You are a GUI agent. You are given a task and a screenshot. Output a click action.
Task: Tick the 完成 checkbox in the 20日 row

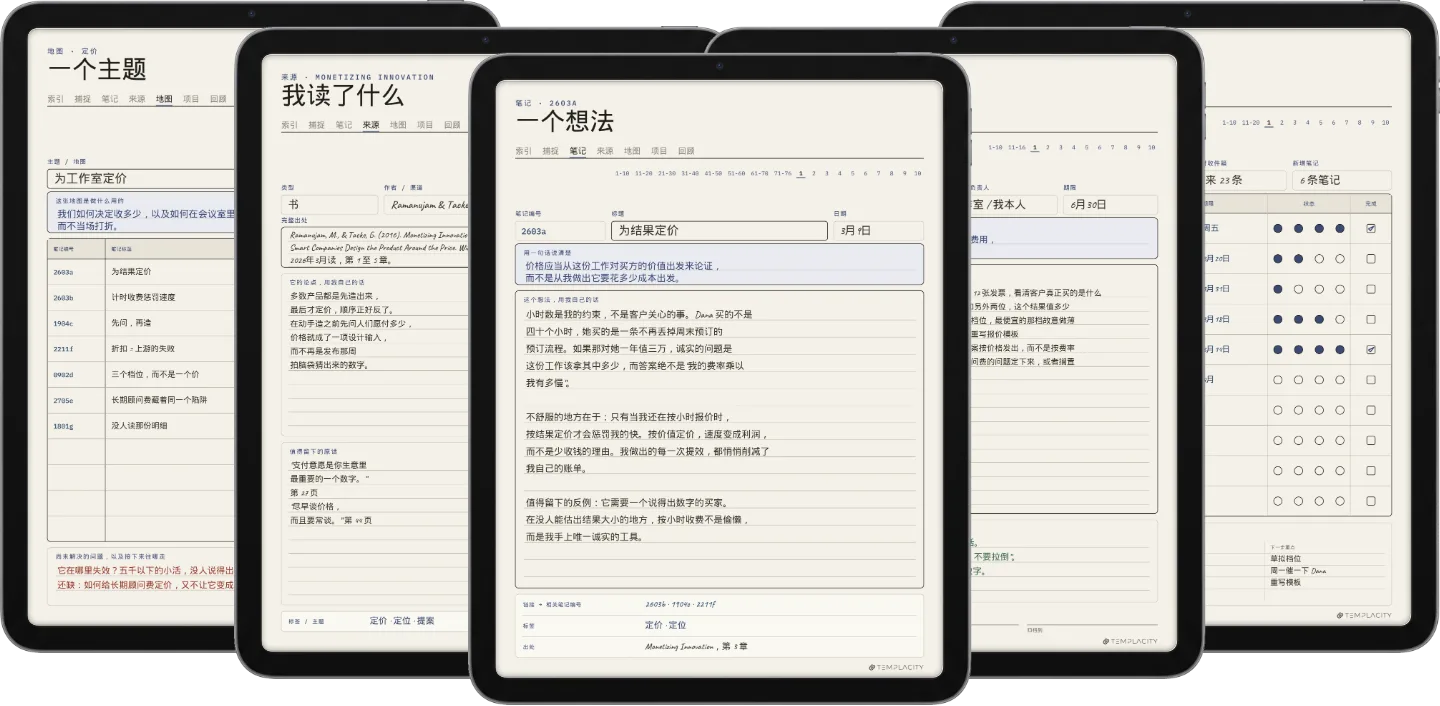1371,259
